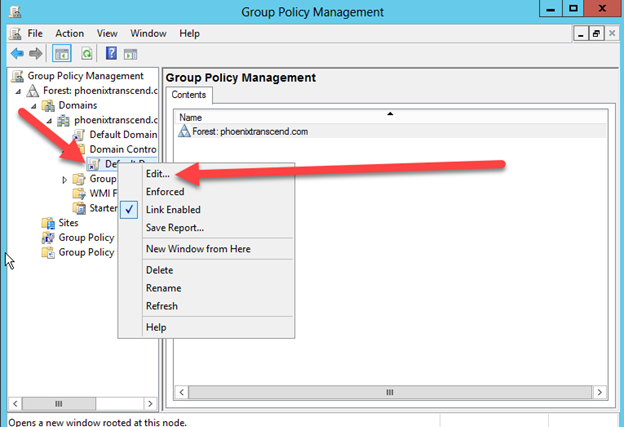The width and height of the screenshot is (624, 427).
Task: Click the Refresh toolbar icon
Action: pyautogui.click(x=86, y=53)
